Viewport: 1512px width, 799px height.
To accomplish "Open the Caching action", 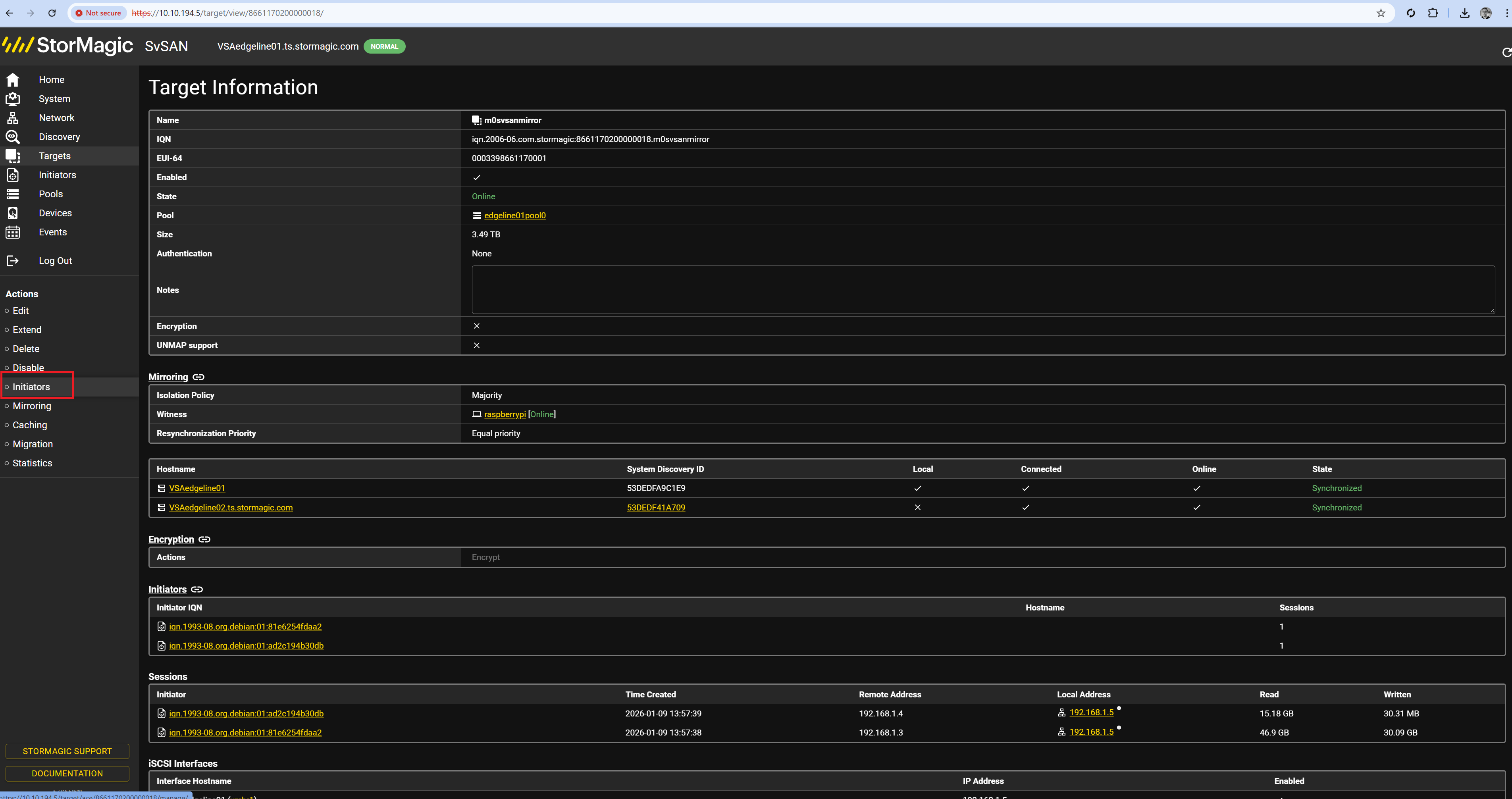I will (30, 425).
